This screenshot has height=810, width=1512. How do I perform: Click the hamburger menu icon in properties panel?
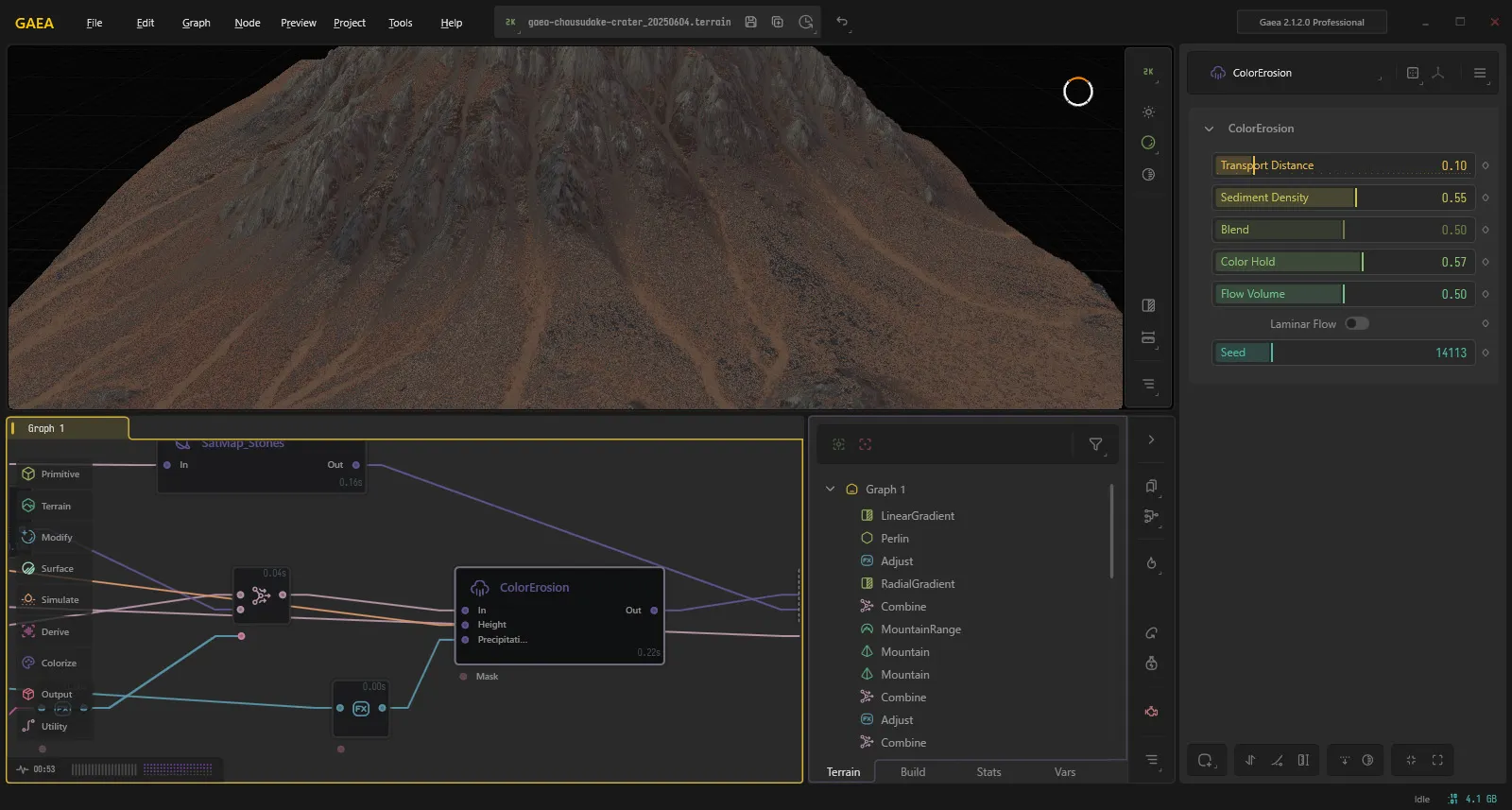coord(1480,73)
